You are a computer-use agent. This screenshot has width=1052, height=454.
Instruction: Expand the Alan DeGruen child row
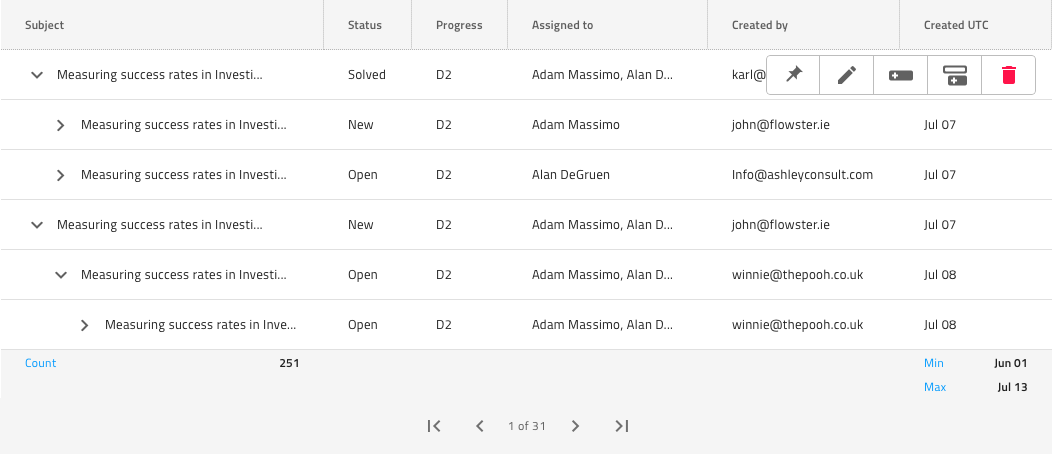pos(61,175)
